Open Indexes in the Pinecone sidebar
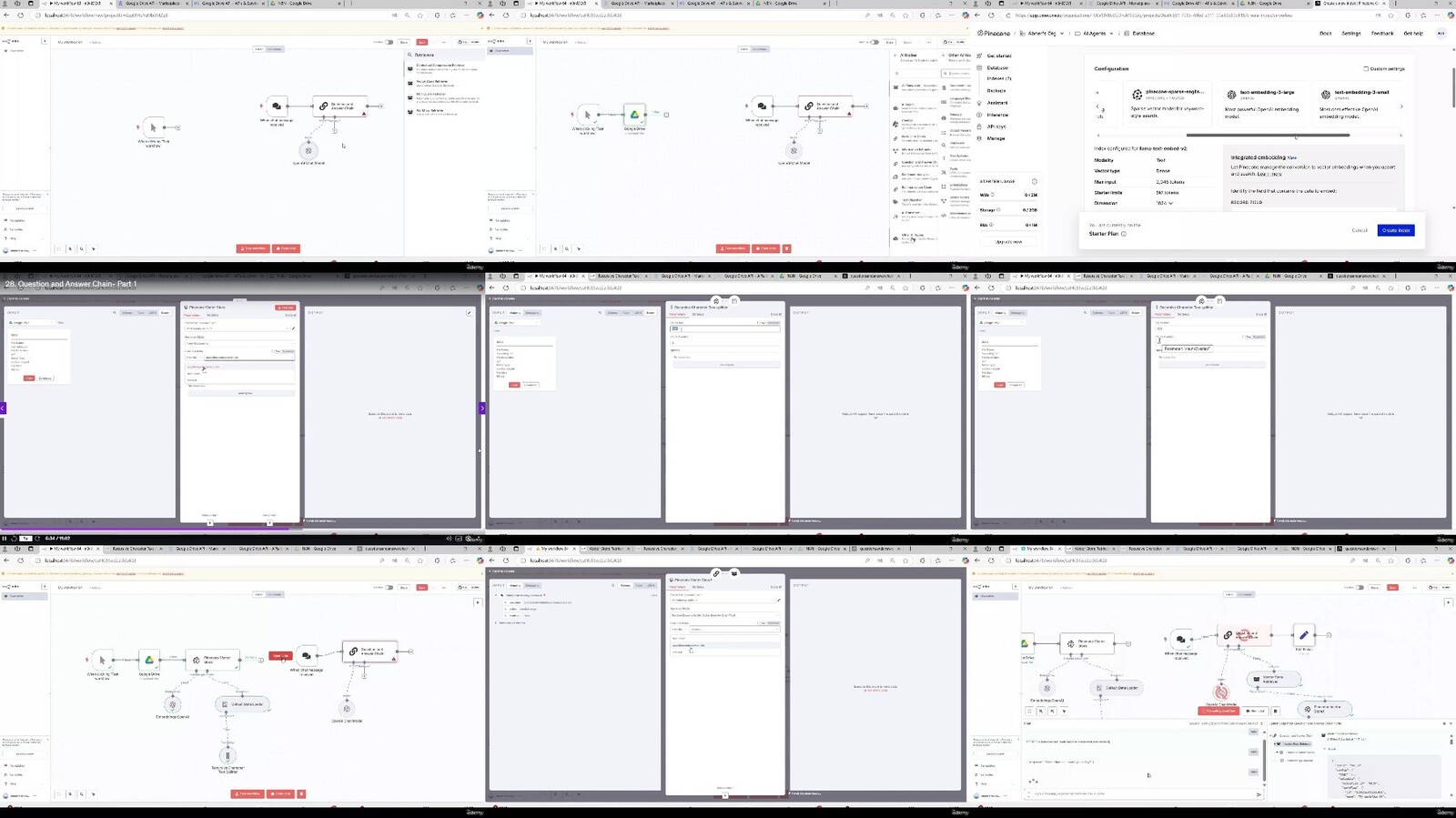This screenshot has height=818, width=1456. pos(999,78)
